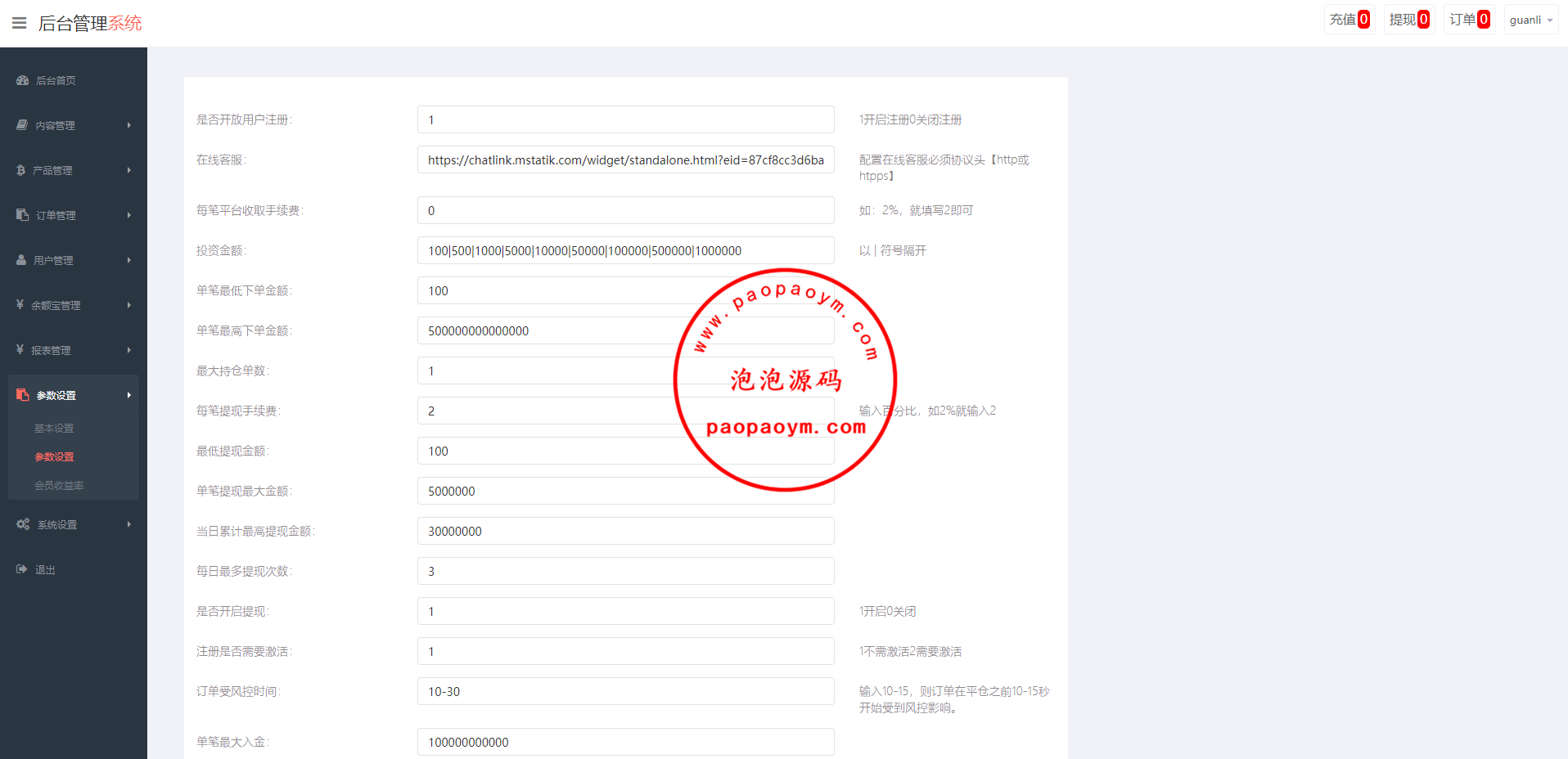This screenshot has width=1568, height=759.
Task: Open the guanli user dropdown
Action: click(1530, 20)
